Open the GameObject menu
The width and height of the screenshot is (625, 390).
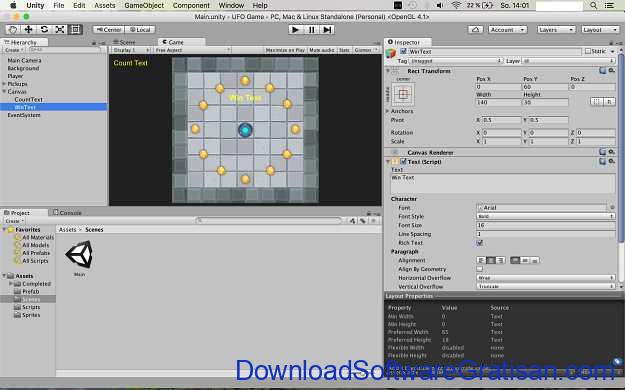[x=144, y=5]
